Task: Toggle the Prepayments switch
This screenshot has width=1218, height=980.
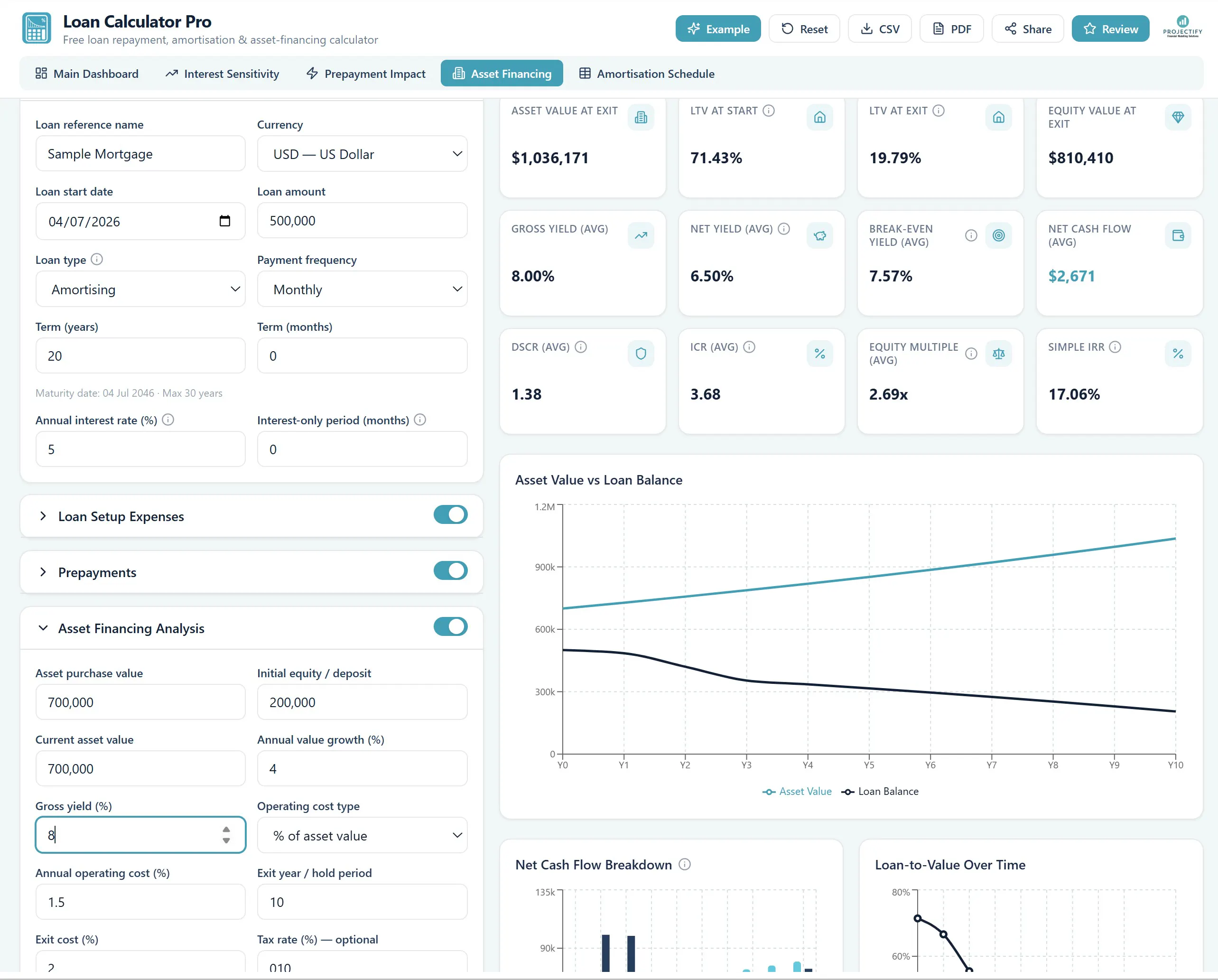Action: (450, 571)
